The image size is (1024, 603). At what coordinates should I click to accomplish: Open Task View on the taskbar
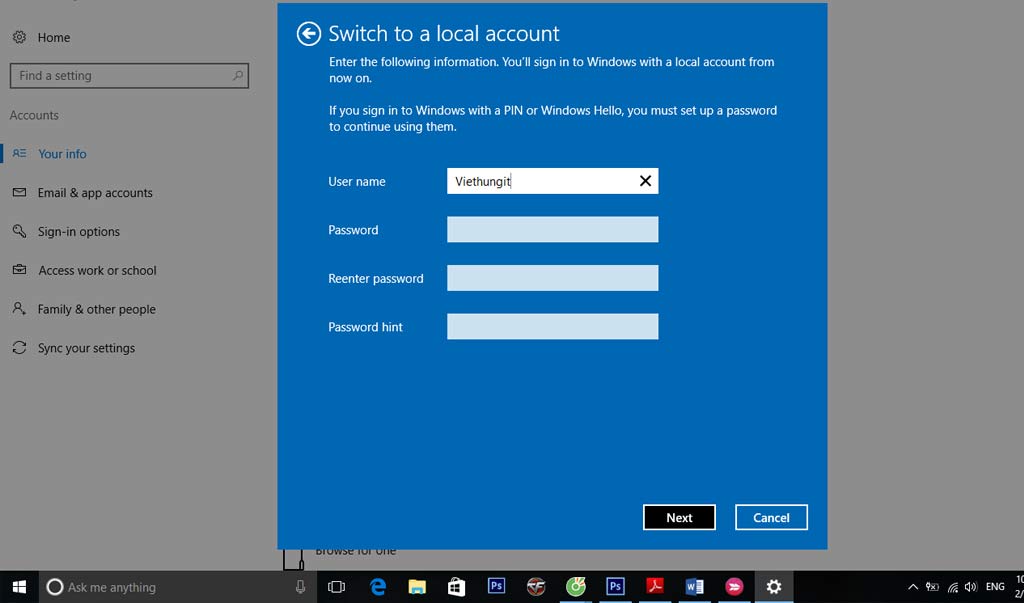337,587
